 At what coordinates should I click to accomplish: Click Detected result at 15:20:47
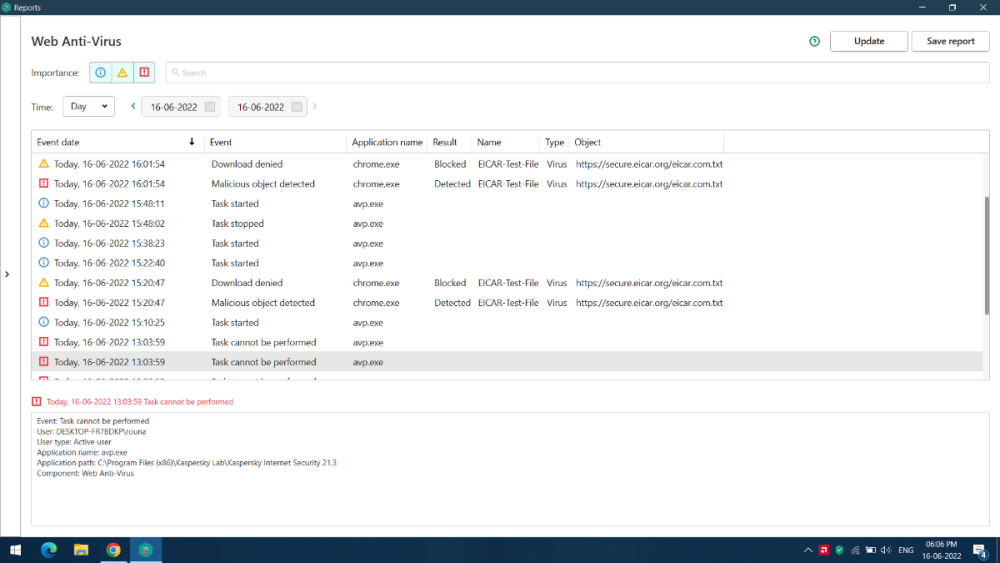[452, 302]
